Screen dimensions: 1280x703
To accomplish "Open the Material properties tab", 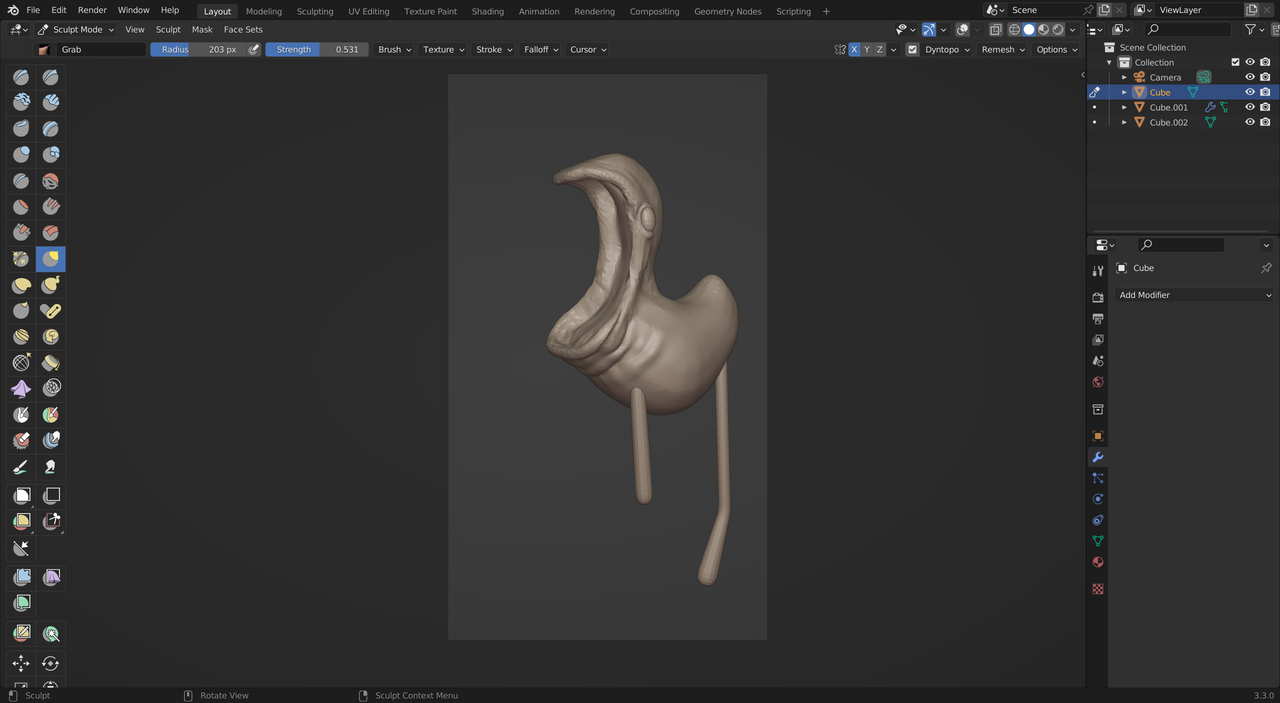I will [x=1098, y=562].
